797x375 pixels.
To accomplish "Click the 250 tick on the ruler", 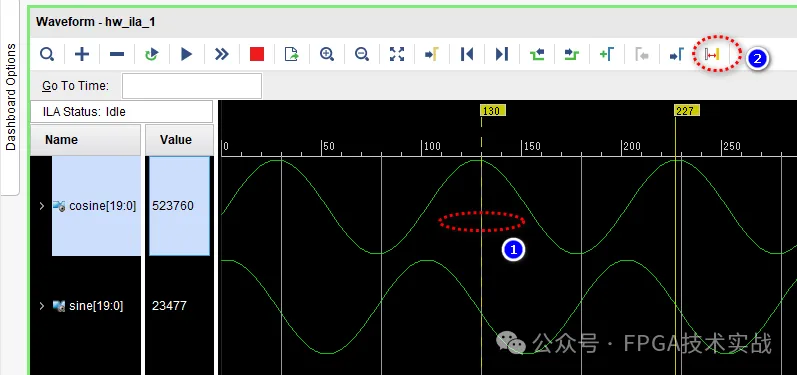I will (x=732, y=147).
